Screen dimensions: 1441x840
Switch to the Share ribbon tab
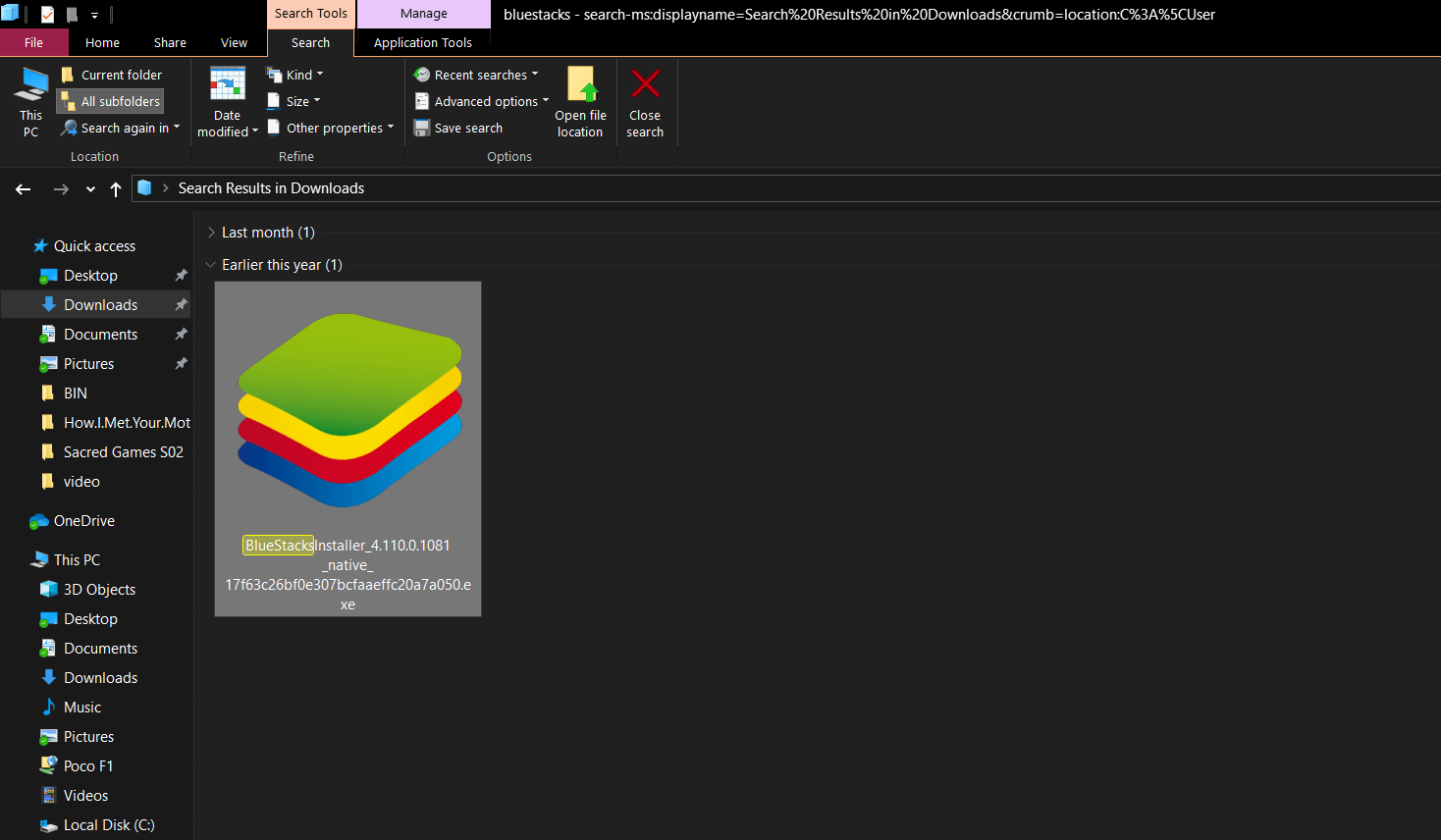pos(170,42)
